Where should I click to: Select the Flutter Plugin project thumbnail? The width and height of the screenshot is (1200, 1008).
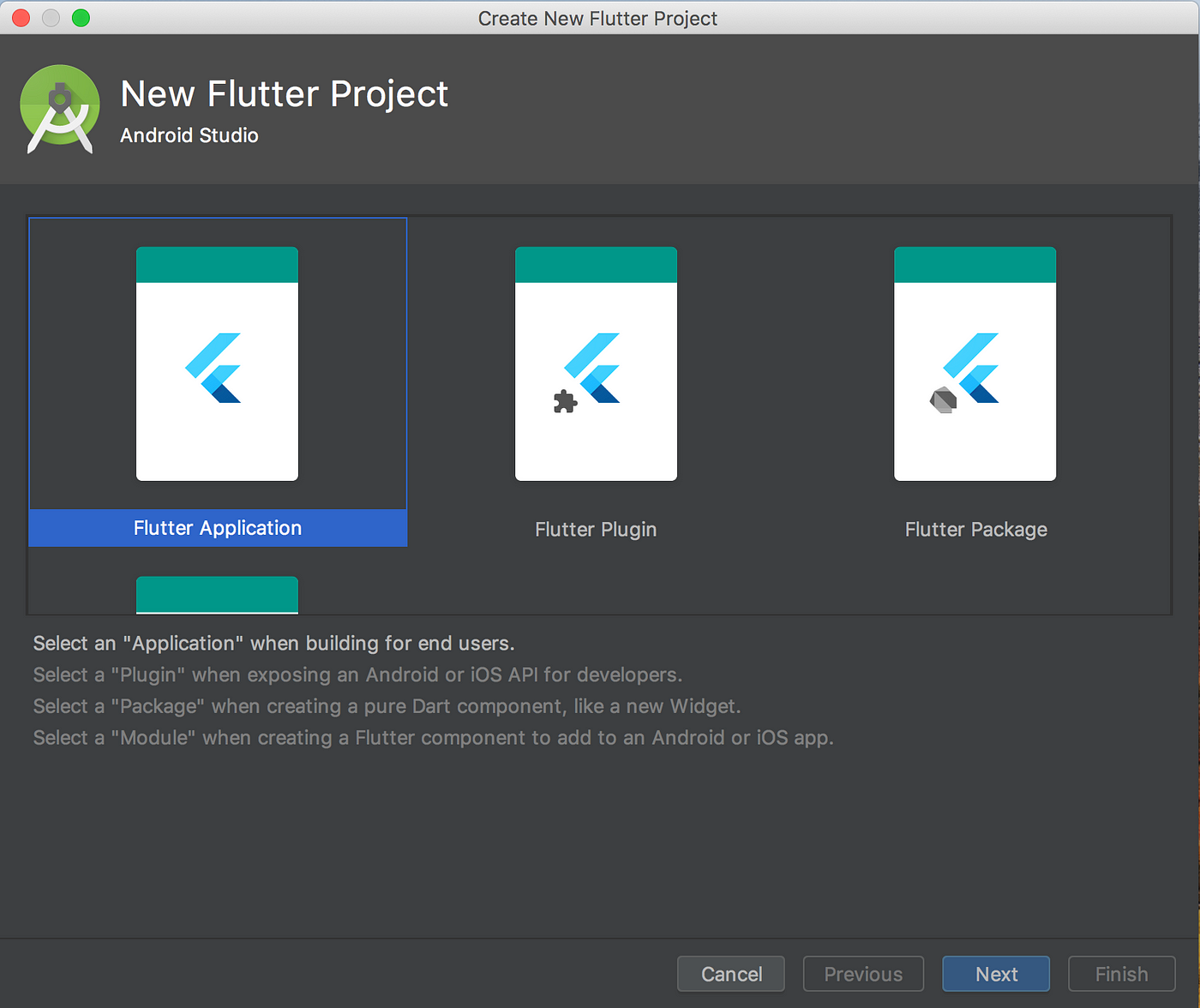pos(596,364)
